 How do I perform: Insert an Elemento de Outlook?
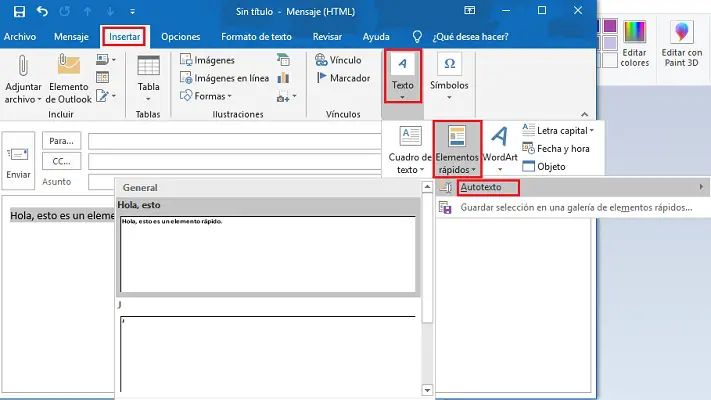(68, 79)
